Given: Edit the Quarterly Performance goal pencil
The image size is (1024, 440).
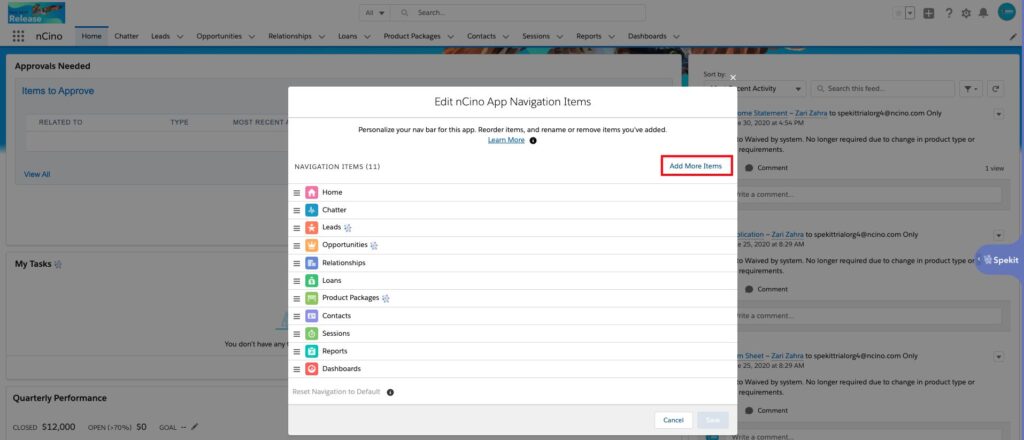Looking at the screenshot, I should coord(194,427).
